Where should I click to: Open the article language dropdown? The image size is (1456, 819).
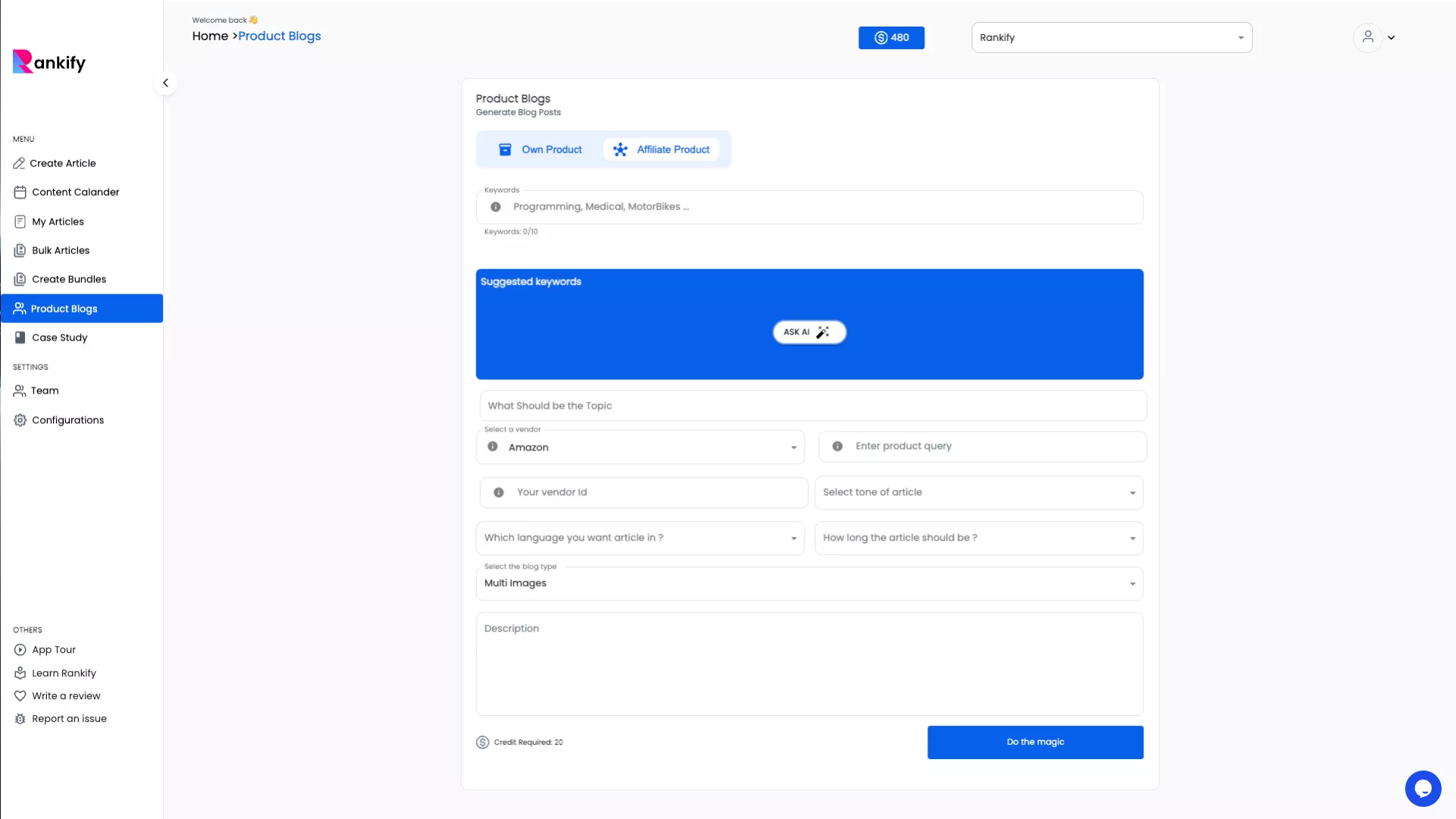point(640,538)
